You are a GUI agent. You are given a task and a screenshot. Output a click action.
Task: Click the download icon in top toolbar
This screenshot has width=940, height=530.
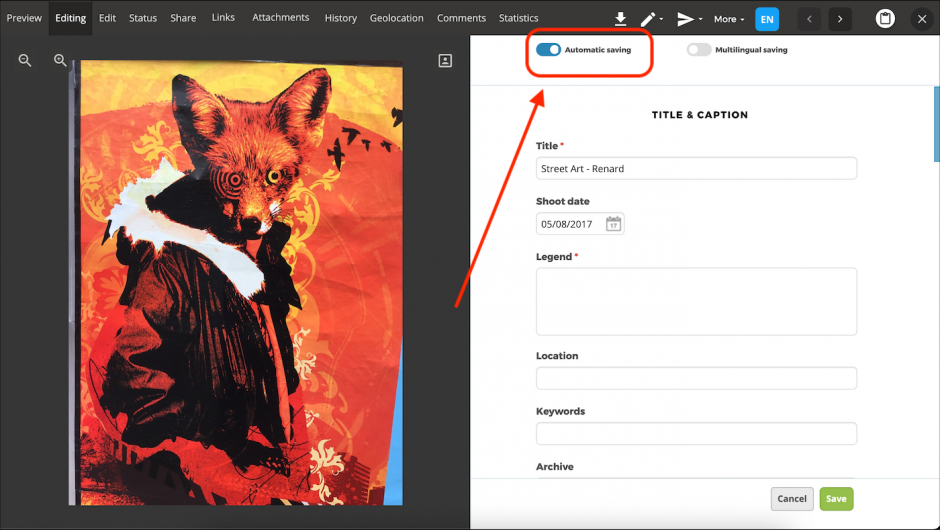tap(620, 19)
